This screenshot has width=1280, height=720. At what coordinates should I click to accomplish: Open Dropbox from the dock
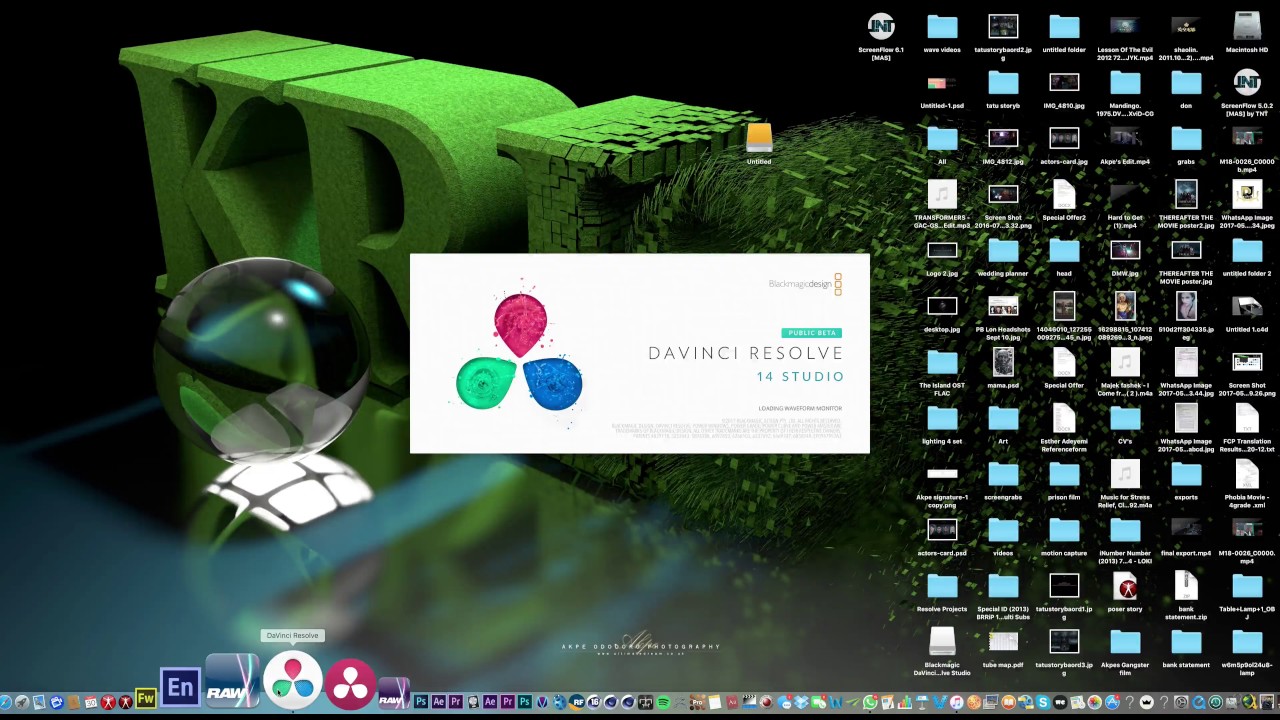click(x=801, y=703)
